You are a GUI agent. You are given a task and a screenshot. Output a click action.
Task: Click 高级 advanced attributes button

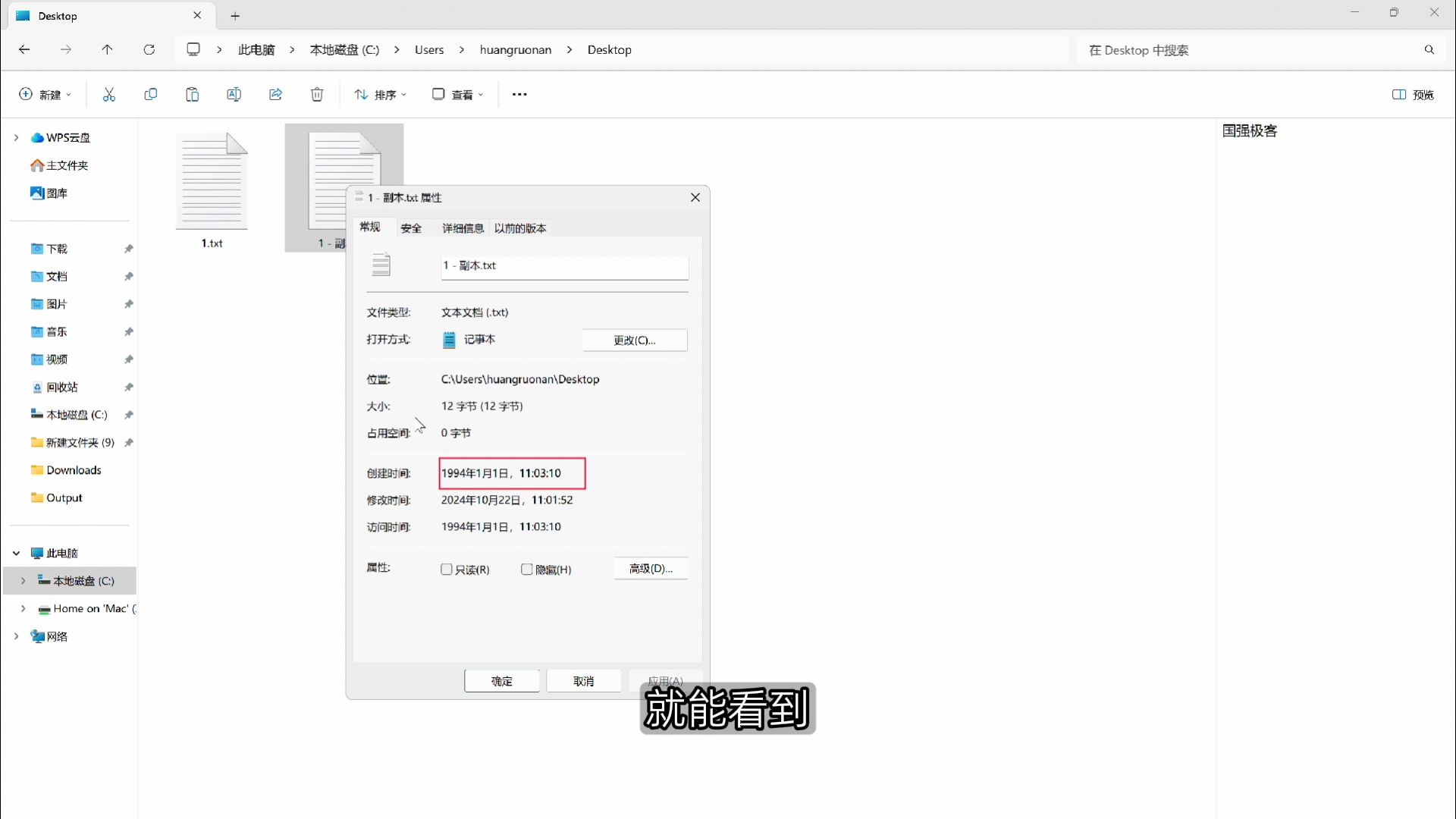click(651, 568)
